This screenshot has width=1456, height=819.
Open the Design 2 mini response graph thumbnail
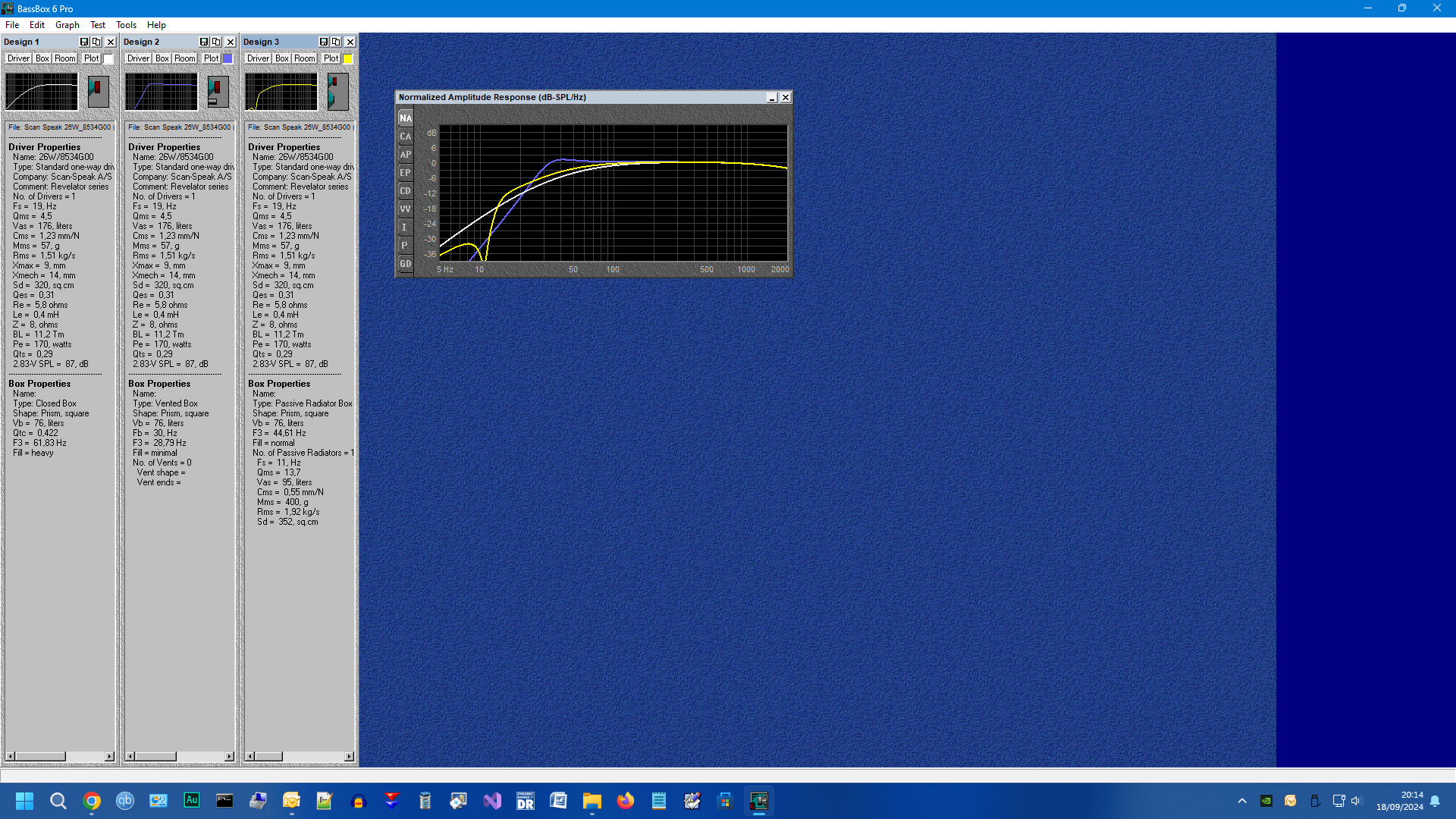pos(162,92)
